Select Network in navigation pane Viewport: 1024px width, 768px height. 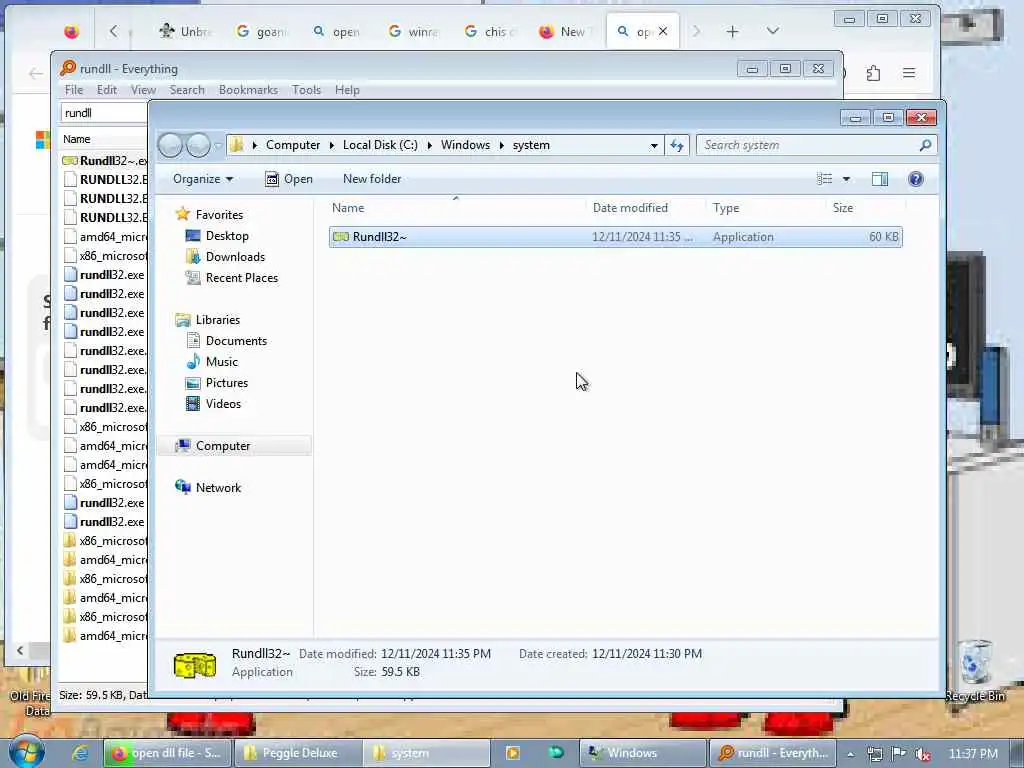(218, 488)
